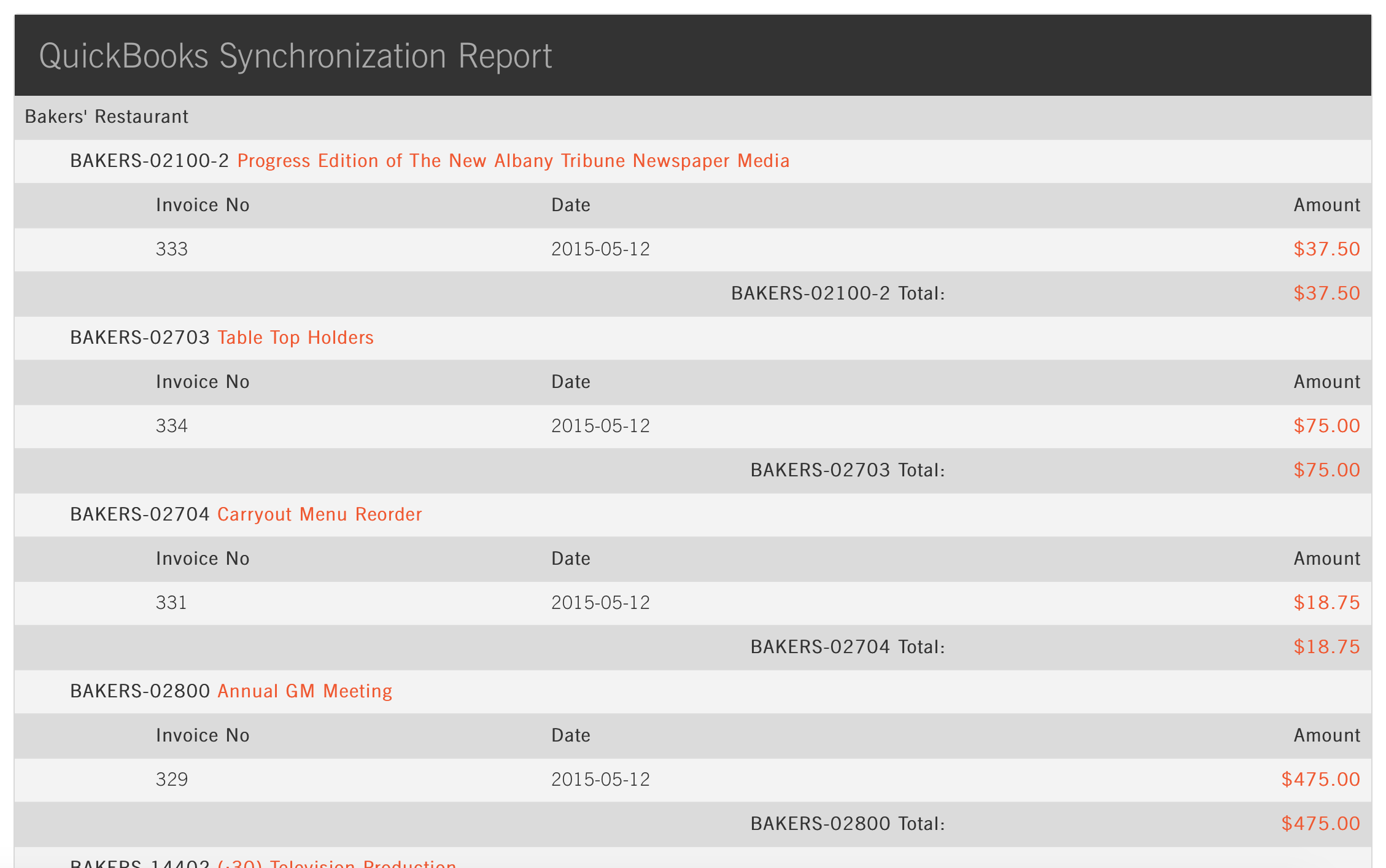This screenshot has width=1386, height=868.
Task: Click Amount header under Table Top Holders
Action: point(1326,382)
